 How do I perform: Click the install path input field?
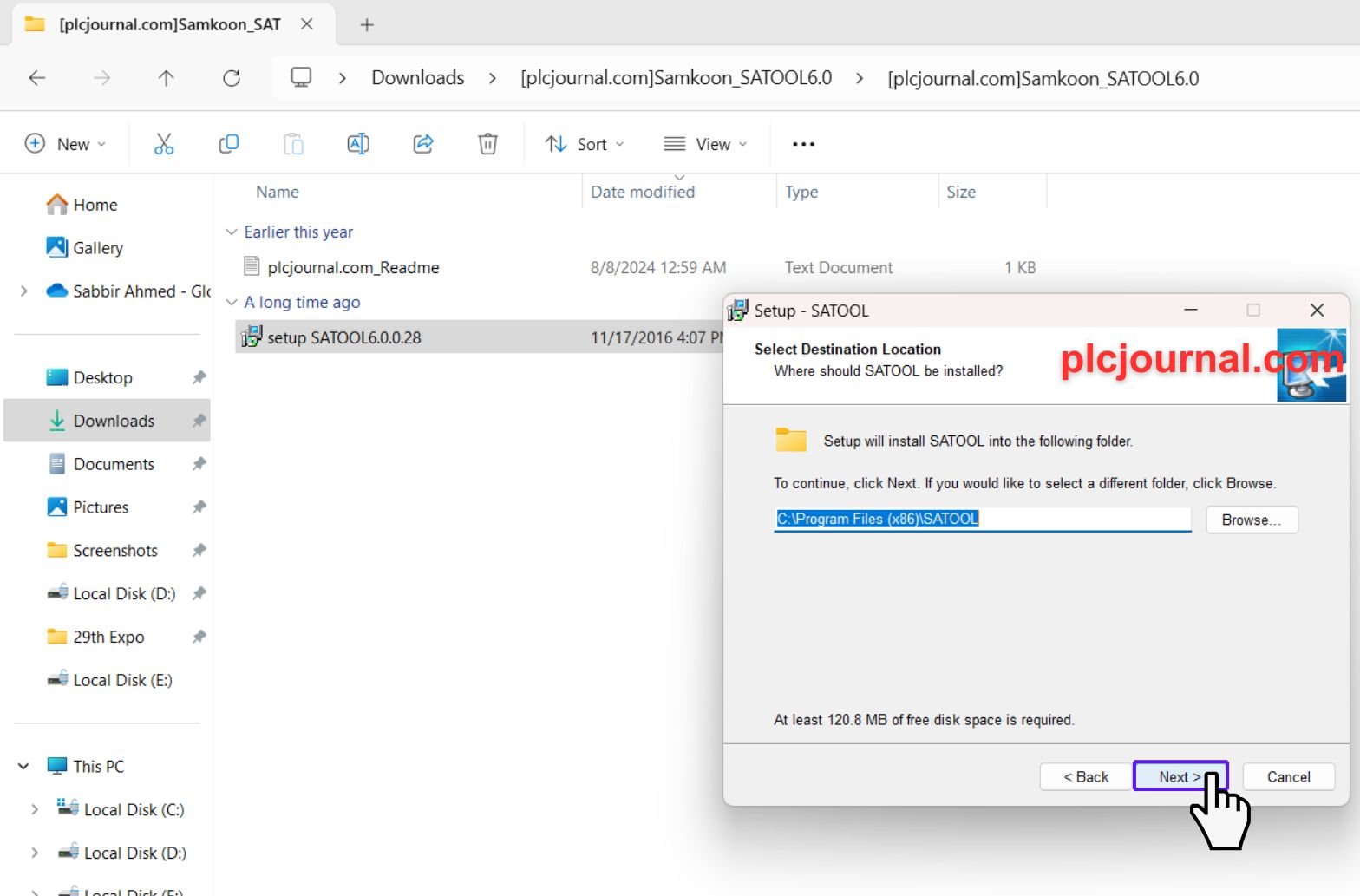coord(983,519)
